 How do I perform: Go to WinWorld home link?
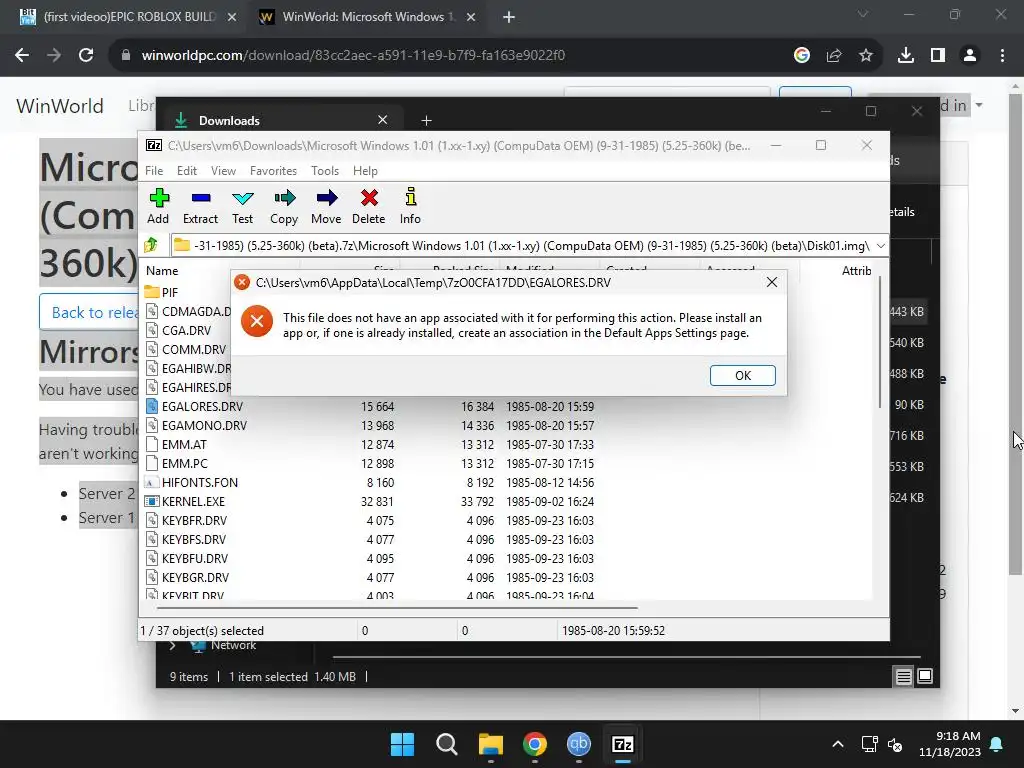60,106
